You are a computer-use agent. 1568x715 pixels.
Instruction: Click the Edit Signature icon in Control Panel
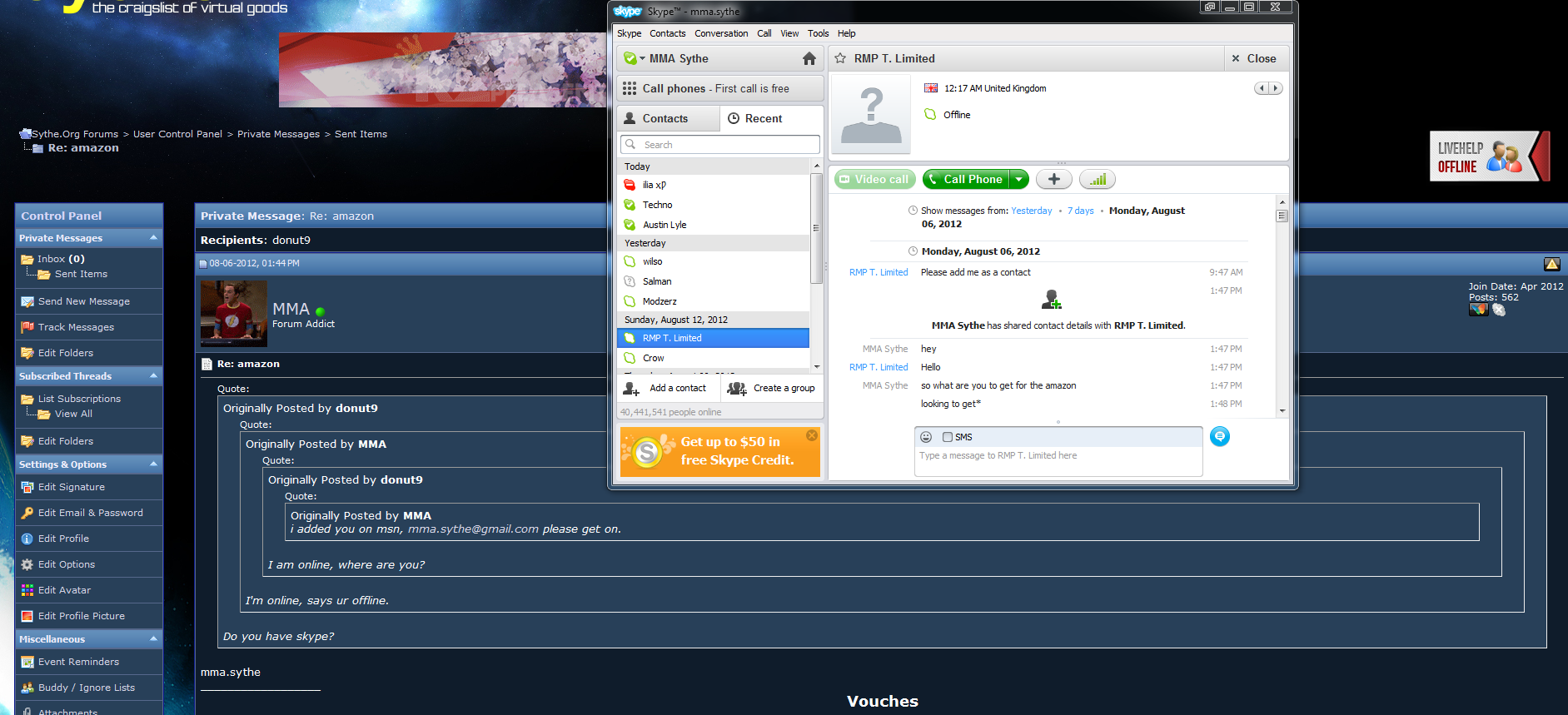click(27, 487)
